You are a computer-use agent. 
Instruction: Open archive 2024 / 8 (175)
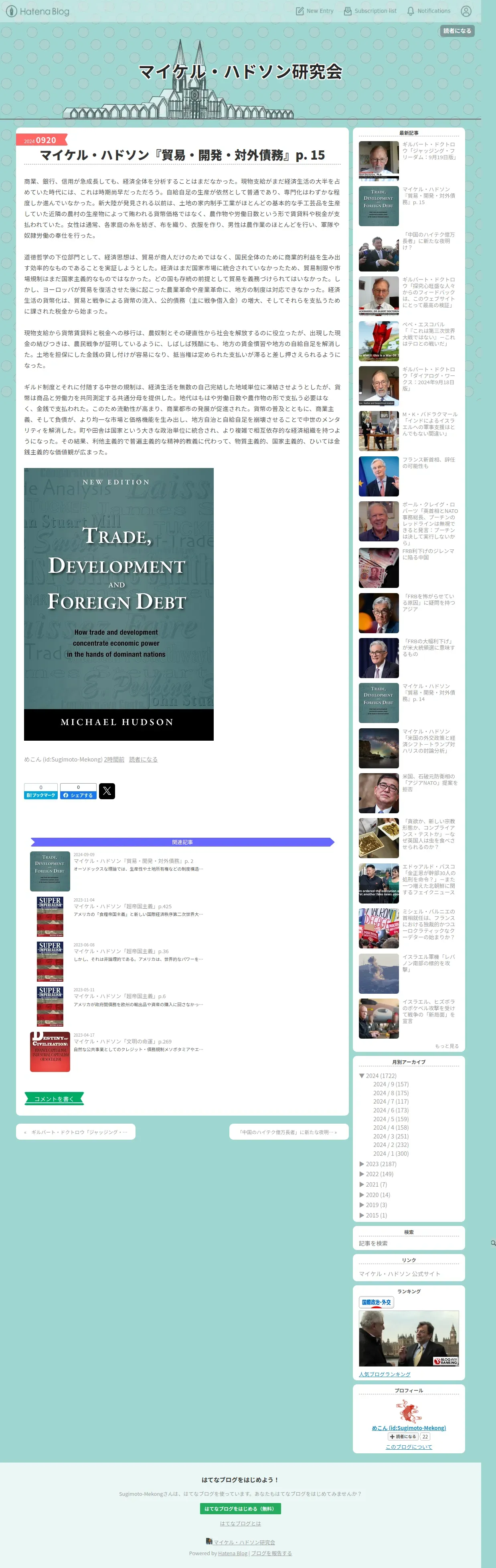(391, 1093)
